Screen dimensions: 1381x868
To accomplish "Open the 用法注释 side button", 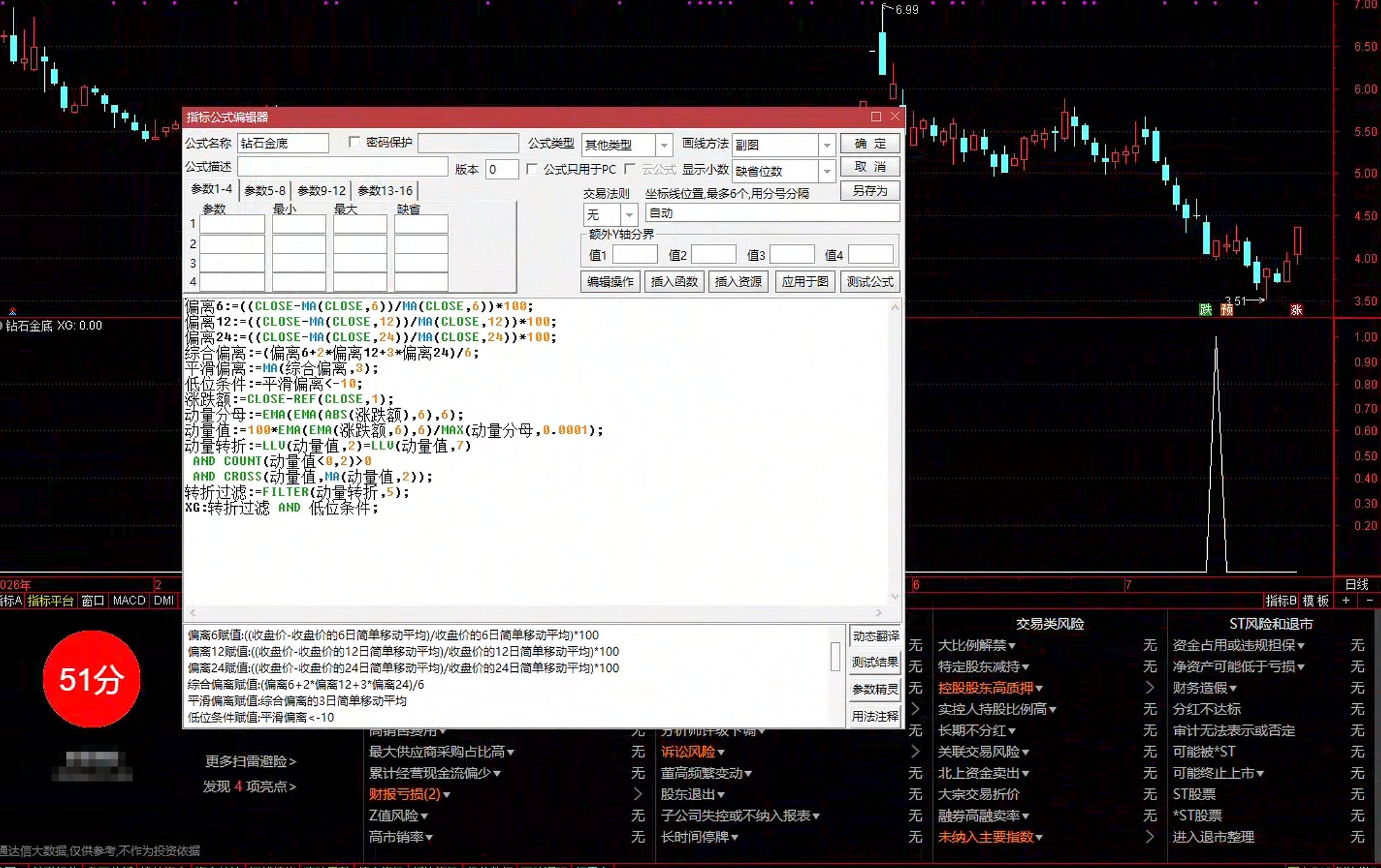I will 875,716.
